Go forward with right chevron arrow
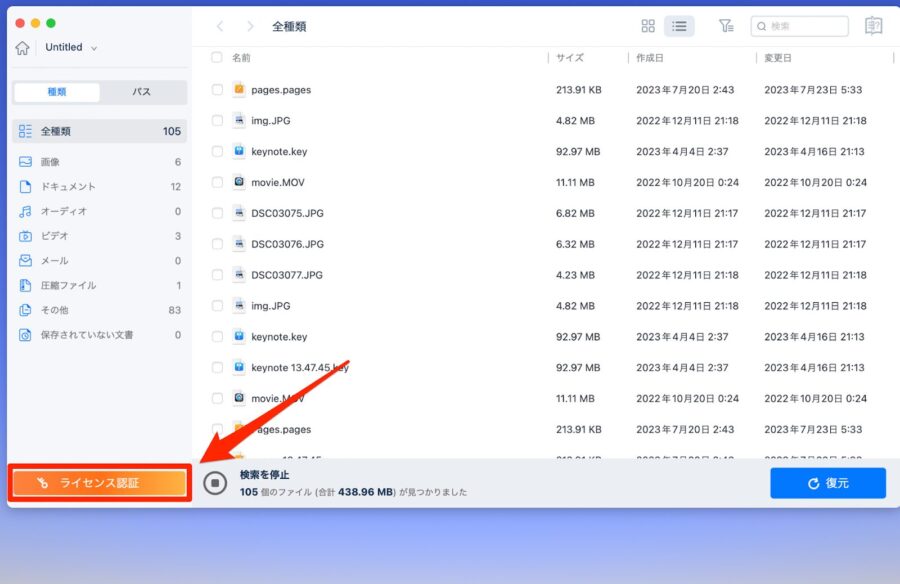 pyautogui.click(x=250, y=26)
